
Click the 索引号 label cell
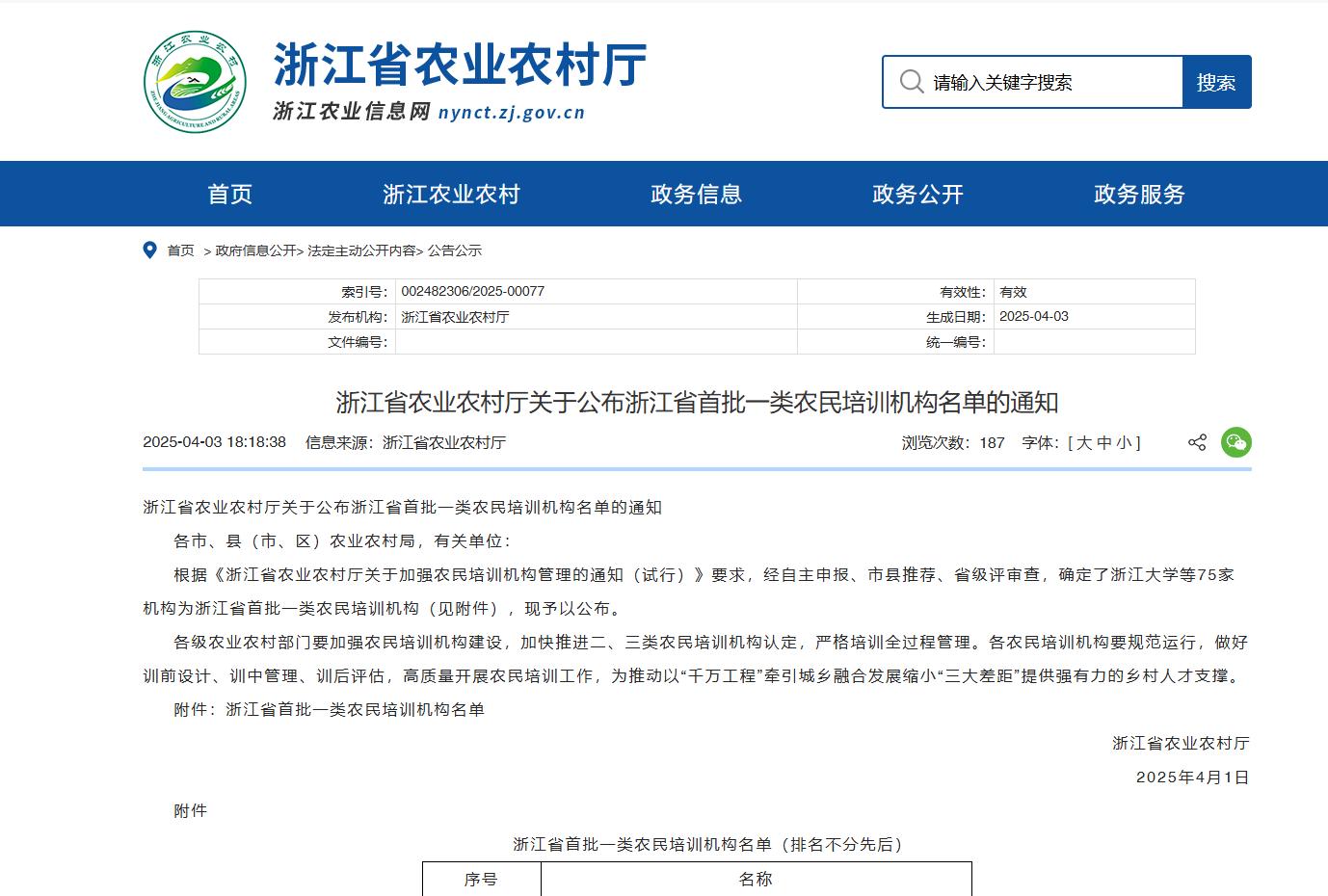pyautogui.click(x=297, y=291)
